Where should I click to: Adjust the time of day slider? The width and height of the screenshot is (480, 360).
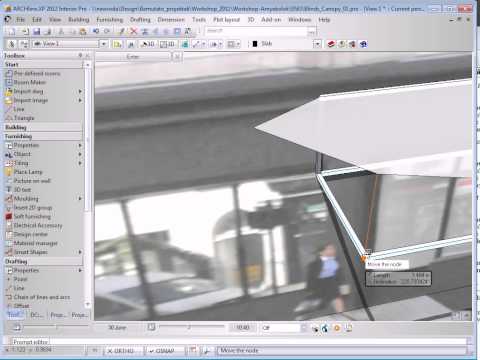pos(189,327)
